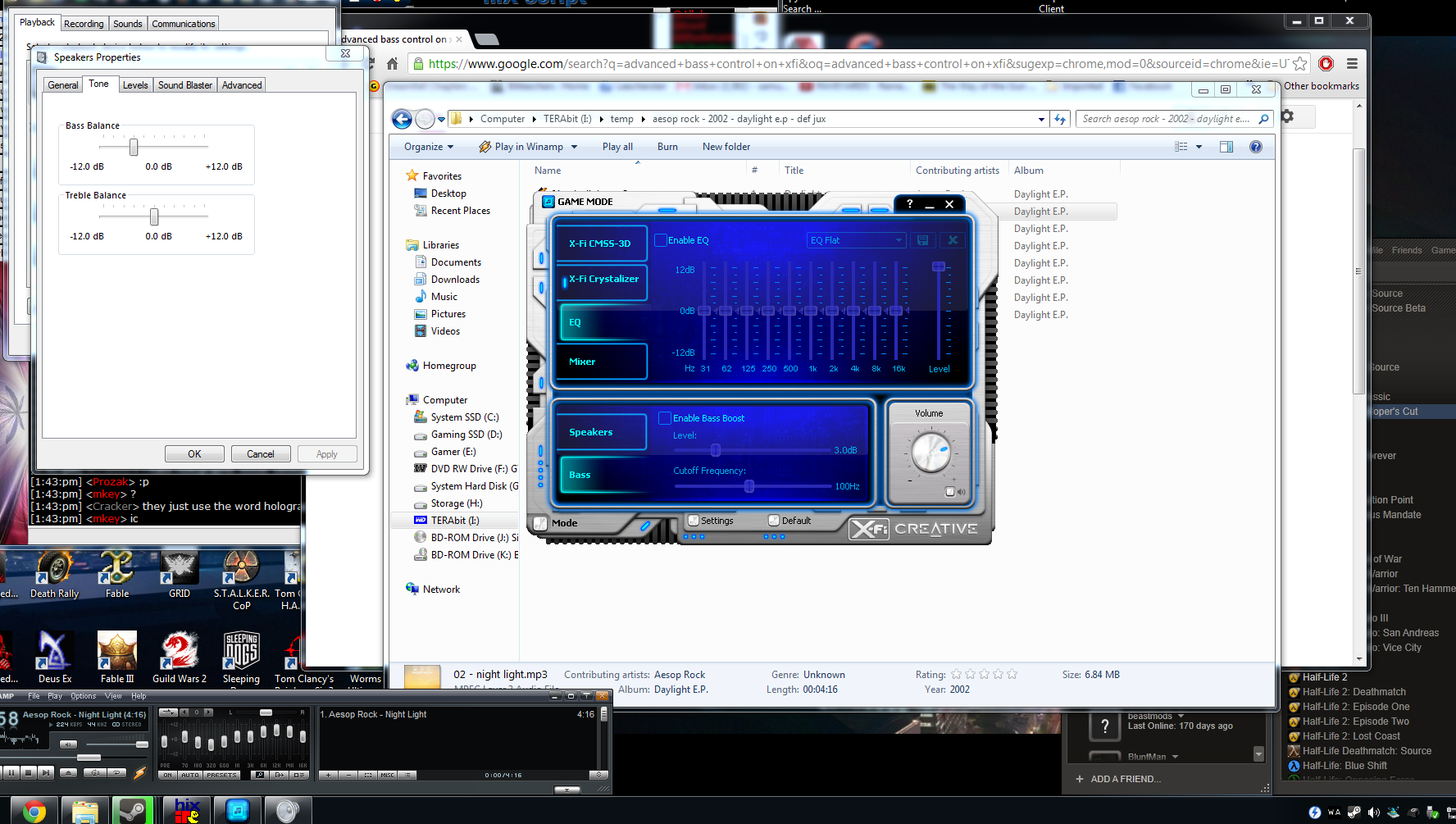Click the Cancel button in Speakers Properties
Viewport: 1456px width, 824px height.
click(x=261, y=454)
